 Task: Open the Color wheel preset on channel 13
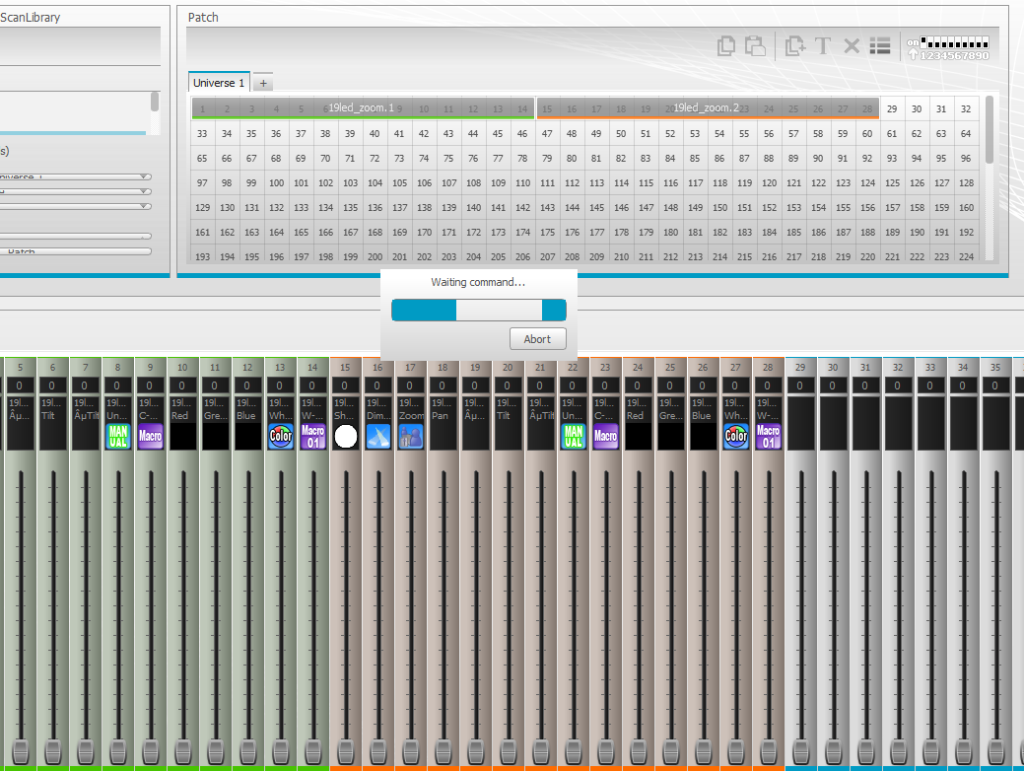point(281,436)
